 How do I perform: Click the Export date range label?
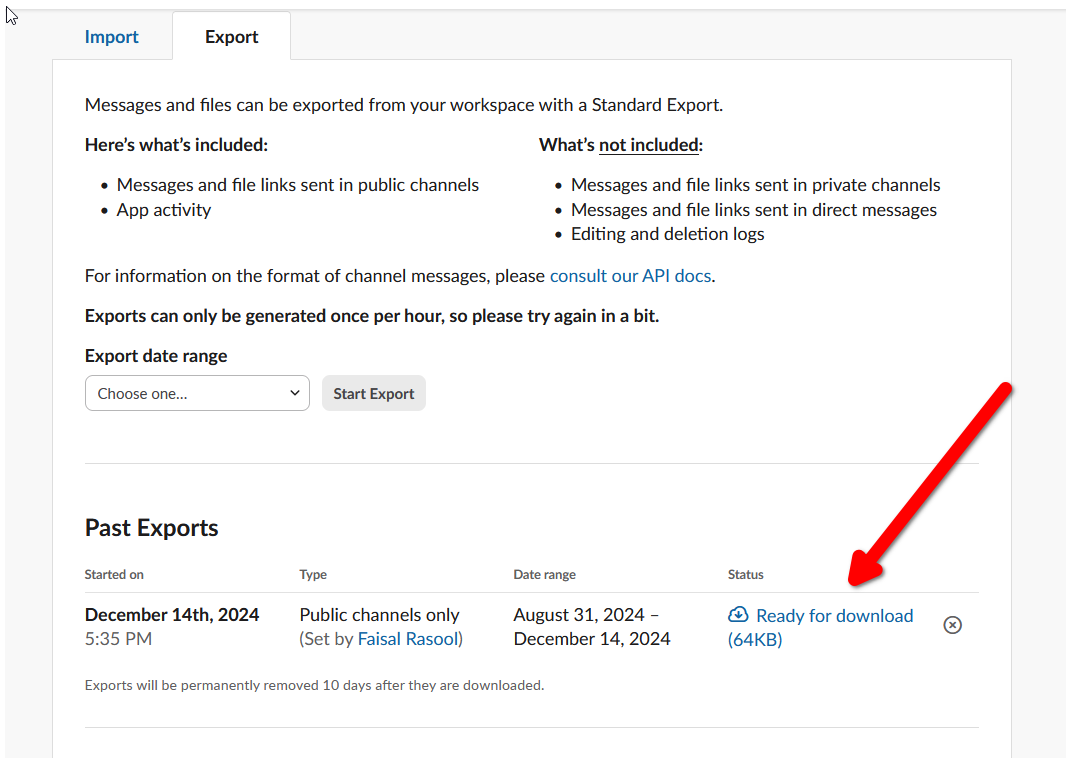point(156,356)
